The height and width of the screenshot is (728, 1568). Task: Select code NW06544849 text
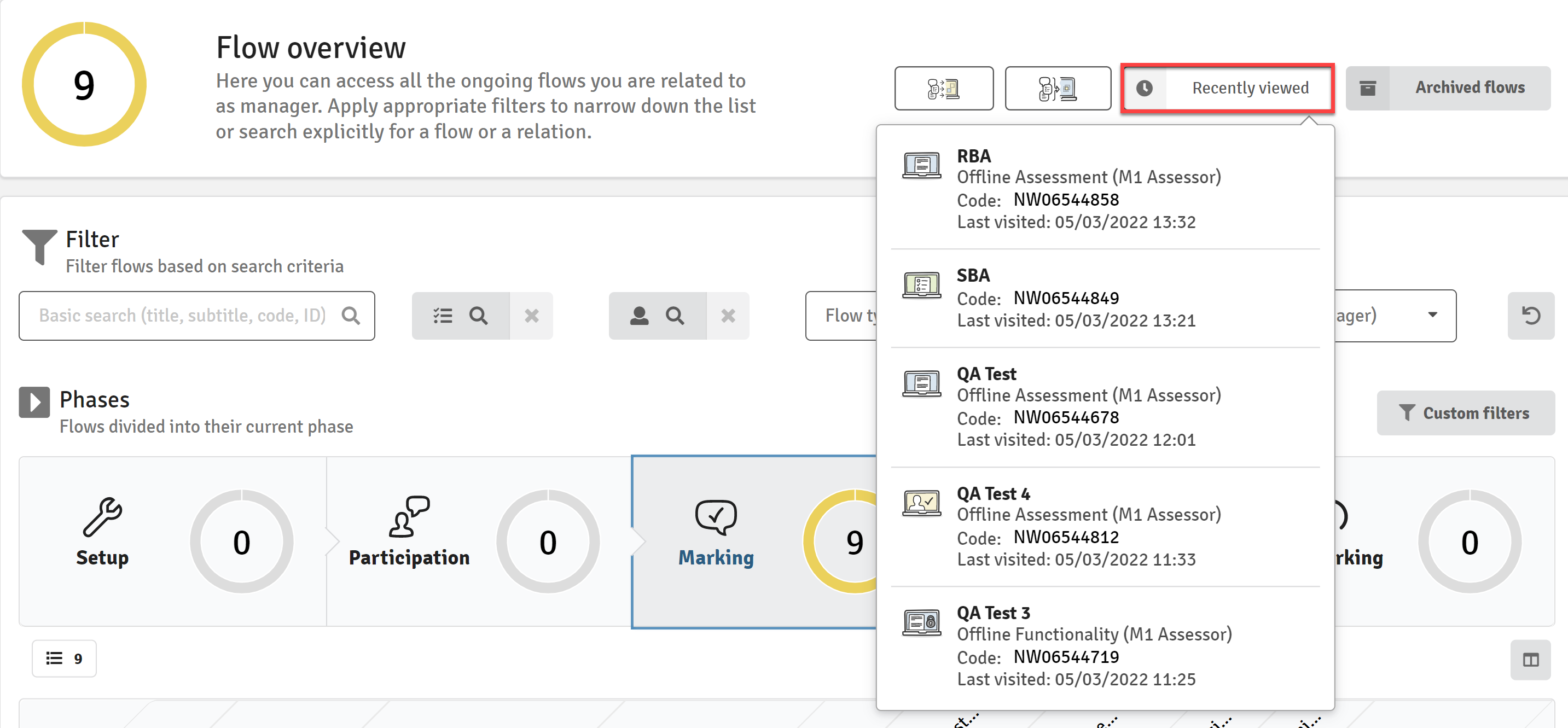1066,298
